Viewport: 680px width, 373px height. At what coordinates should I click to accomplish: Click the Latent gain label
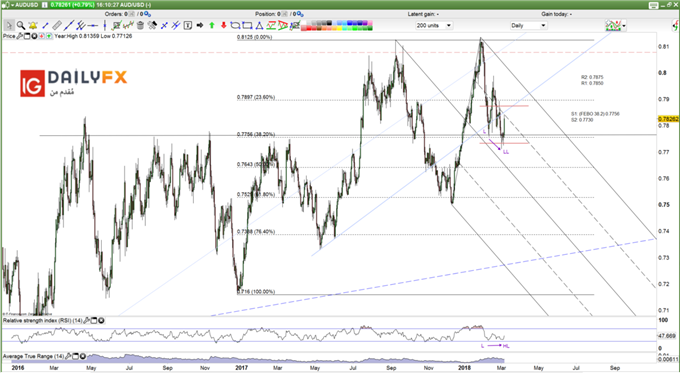423,14
